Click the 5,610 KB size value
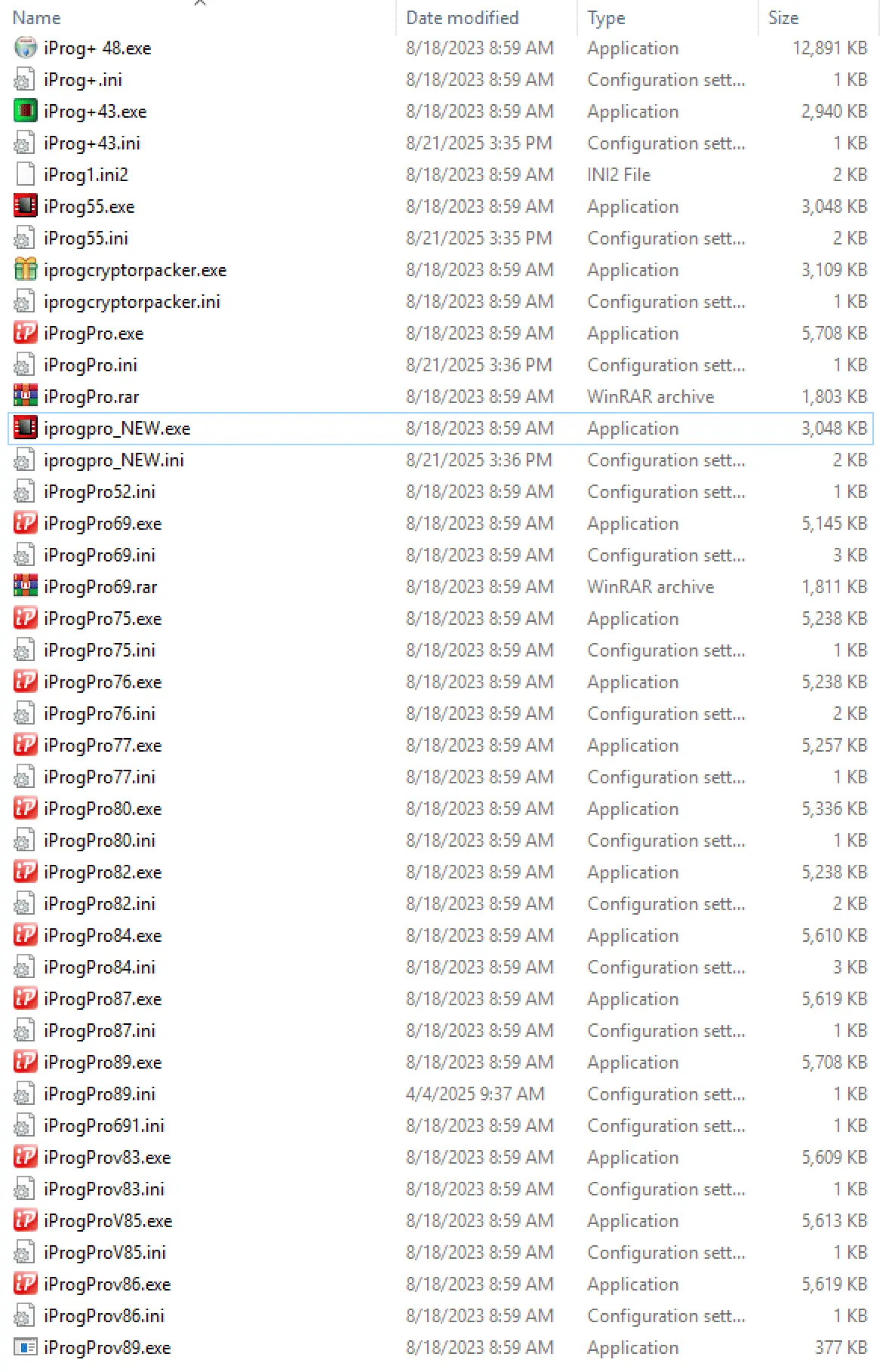This screenshot has height=1372, width=895. 834,936
